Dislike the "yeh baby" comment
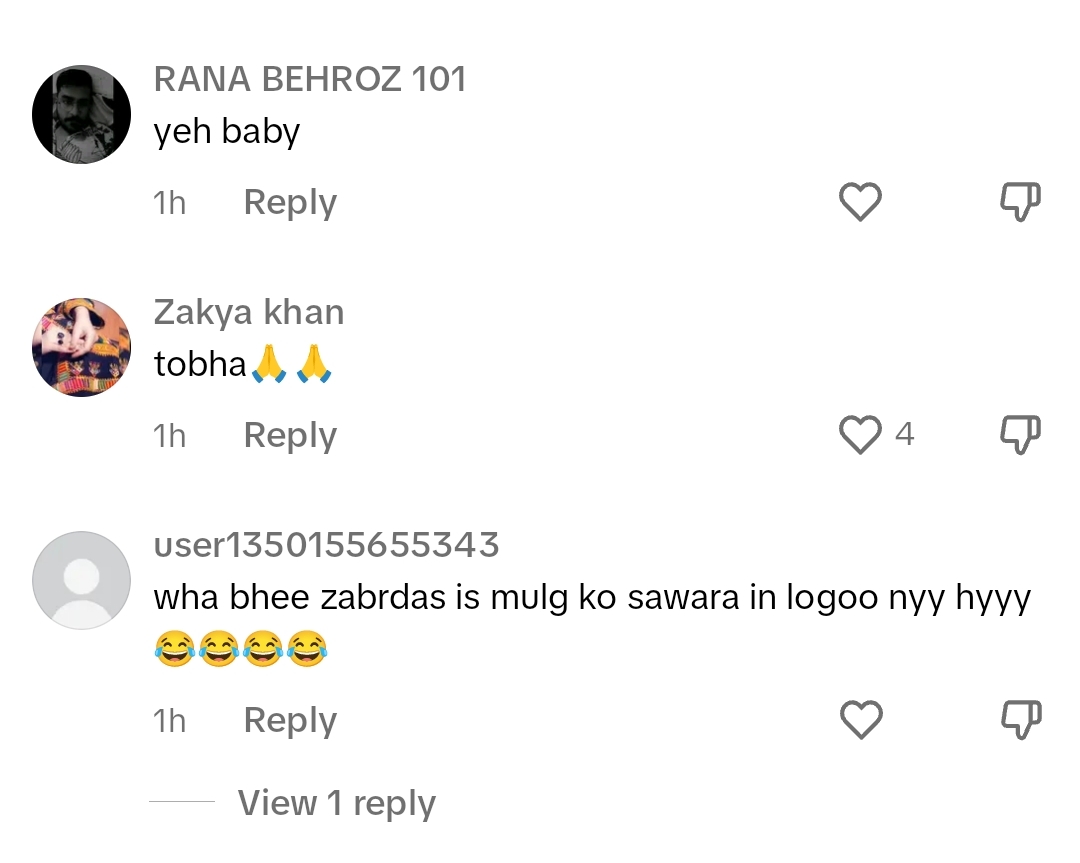This screenshot has height=863, width=1080. (1020, 202)
